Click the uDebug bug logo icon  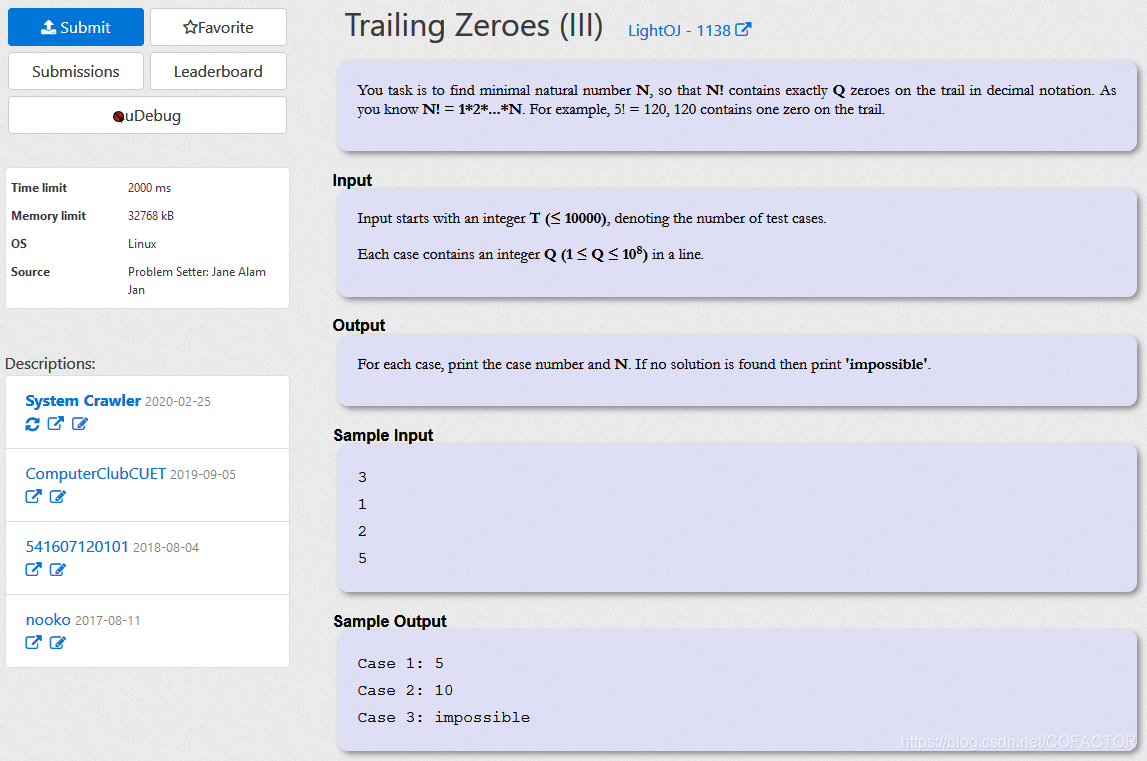pos(119,116)
